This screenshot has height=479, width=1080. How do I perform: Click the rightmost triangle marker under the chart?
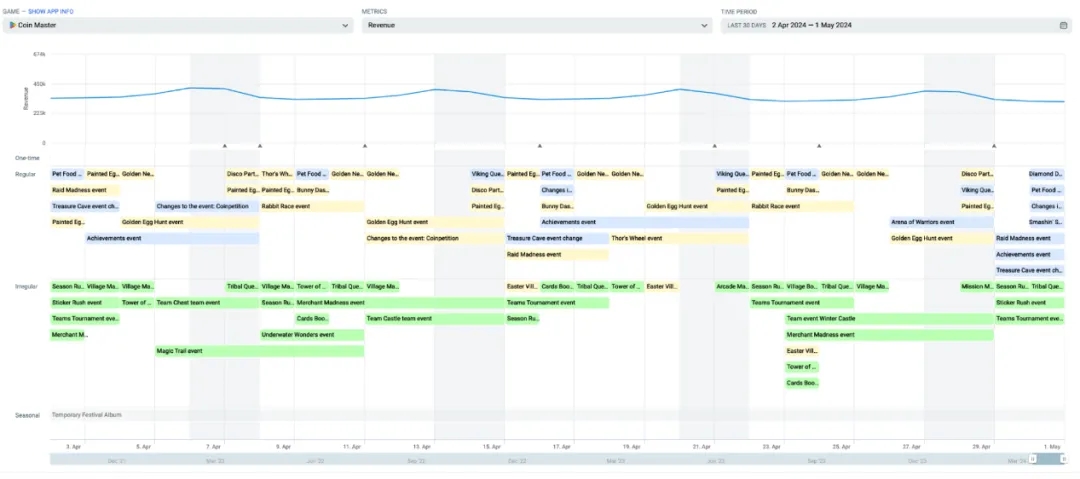[994, 146]
